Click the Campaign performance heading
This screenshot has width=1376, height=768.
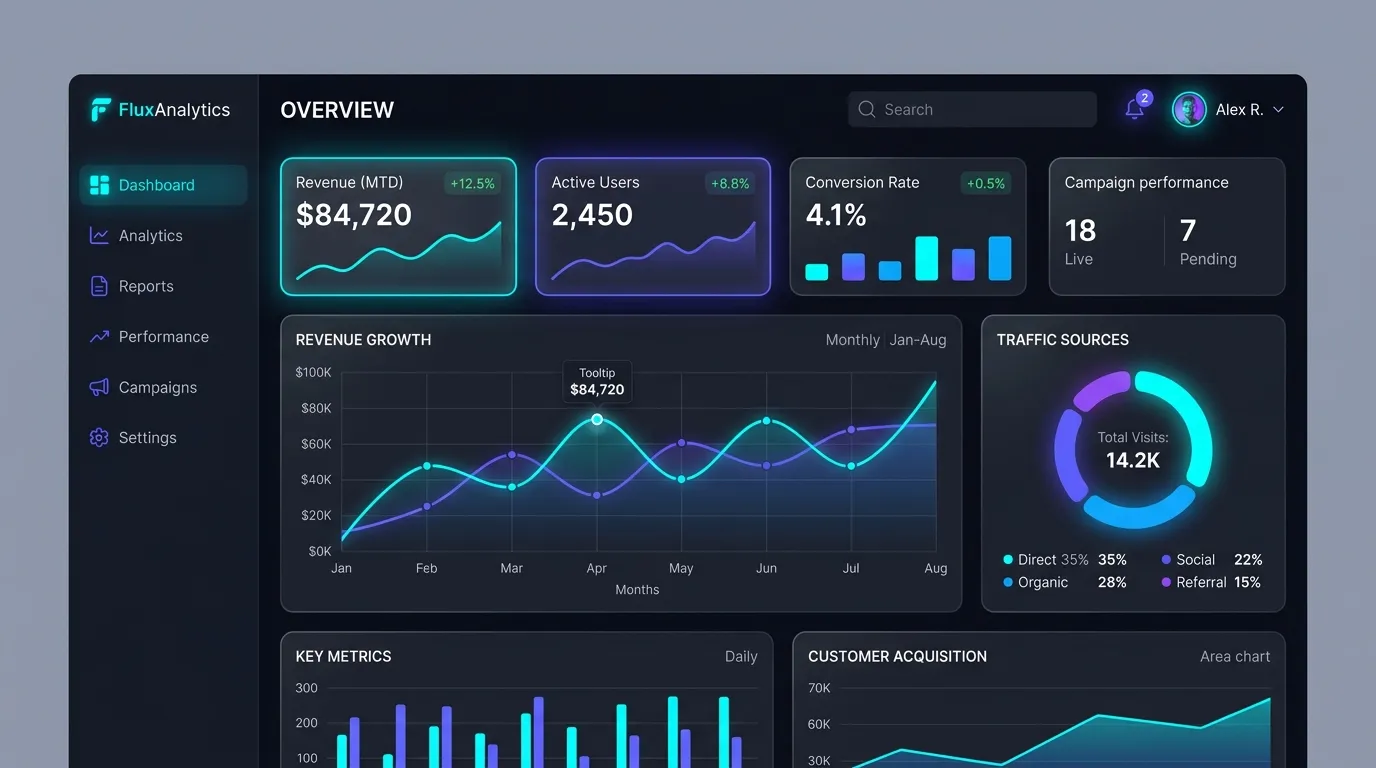[1146, 182]
